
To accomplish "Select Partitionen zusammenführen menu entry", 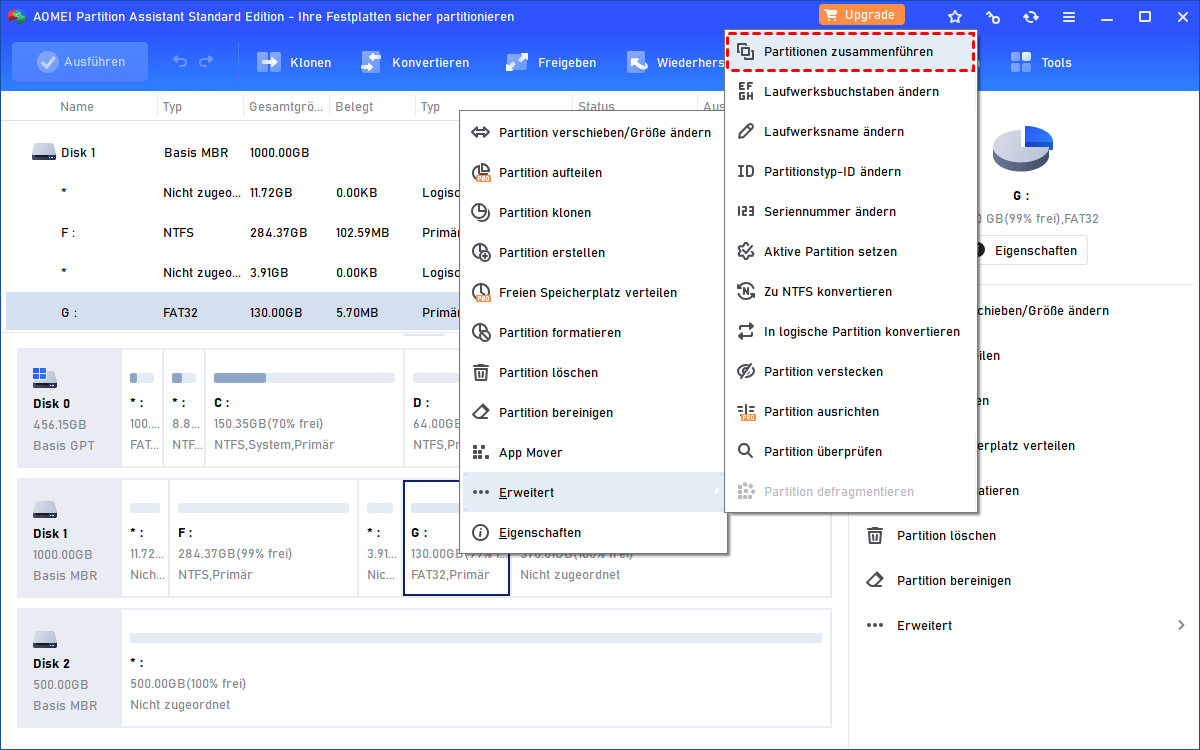I will click(850, 51).
